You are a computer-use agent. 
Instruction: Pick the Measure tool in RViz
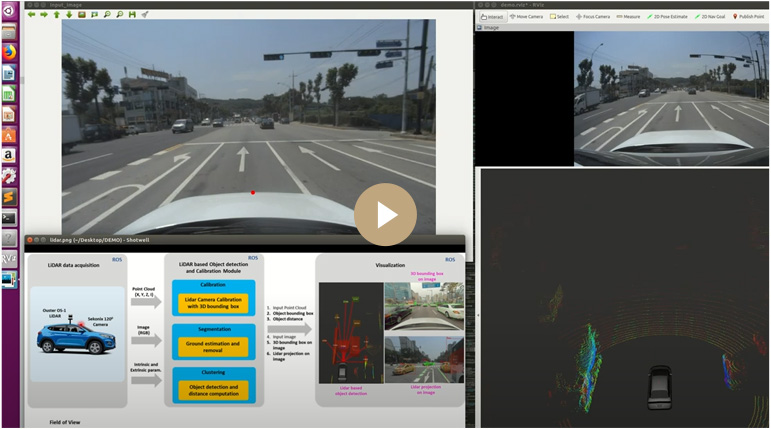pos(628,17)
